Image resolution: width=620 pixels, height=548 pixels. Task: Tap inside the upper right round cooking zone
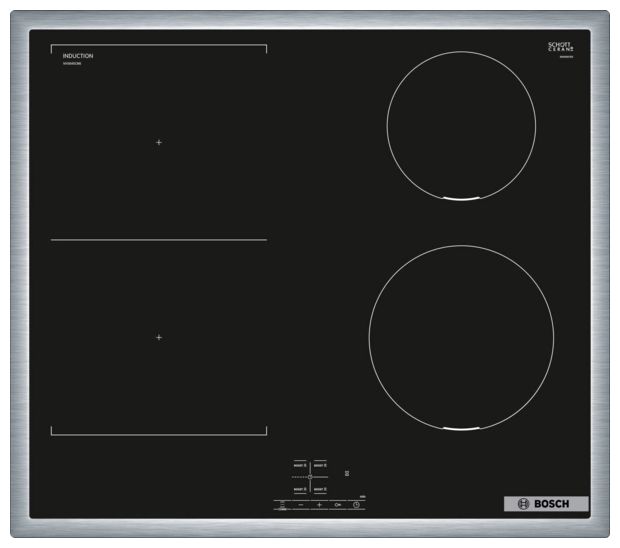pos(461,126)
